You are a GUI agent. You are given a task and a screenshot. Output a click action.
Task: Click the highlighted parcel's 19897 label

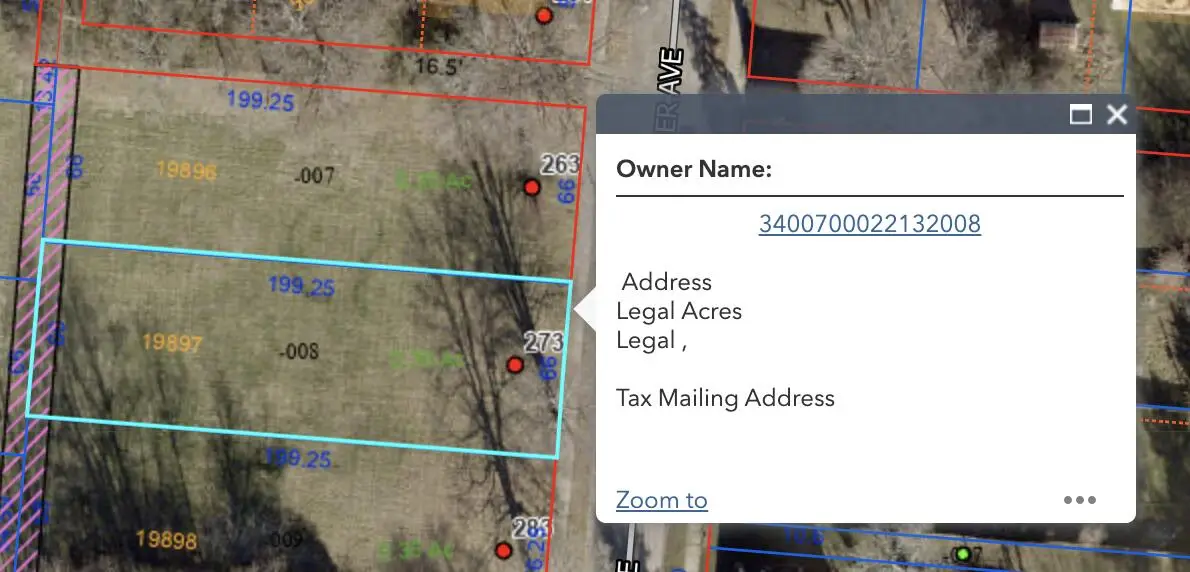tap(171, 343)
